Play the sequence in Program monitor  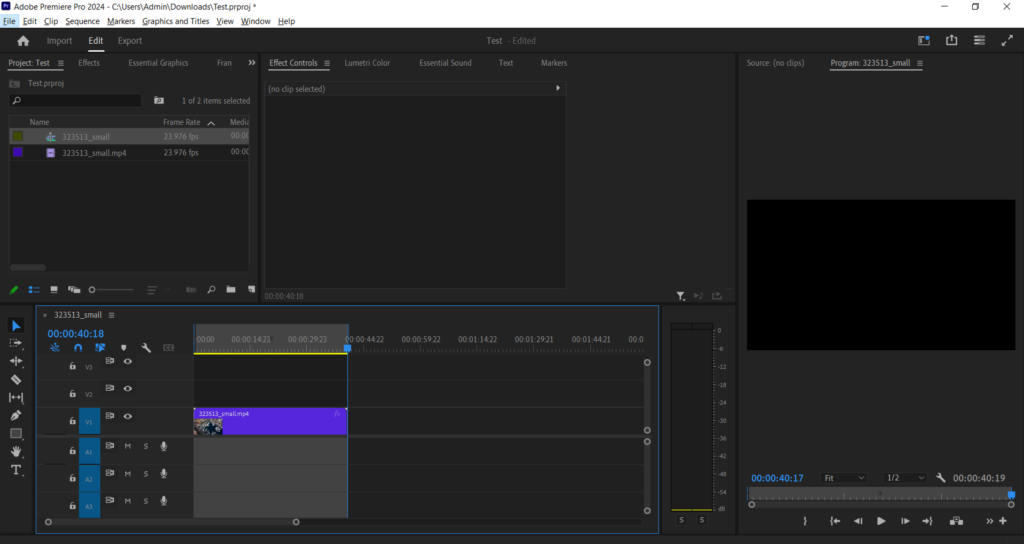pyautogui.click(x=881, y=521)
